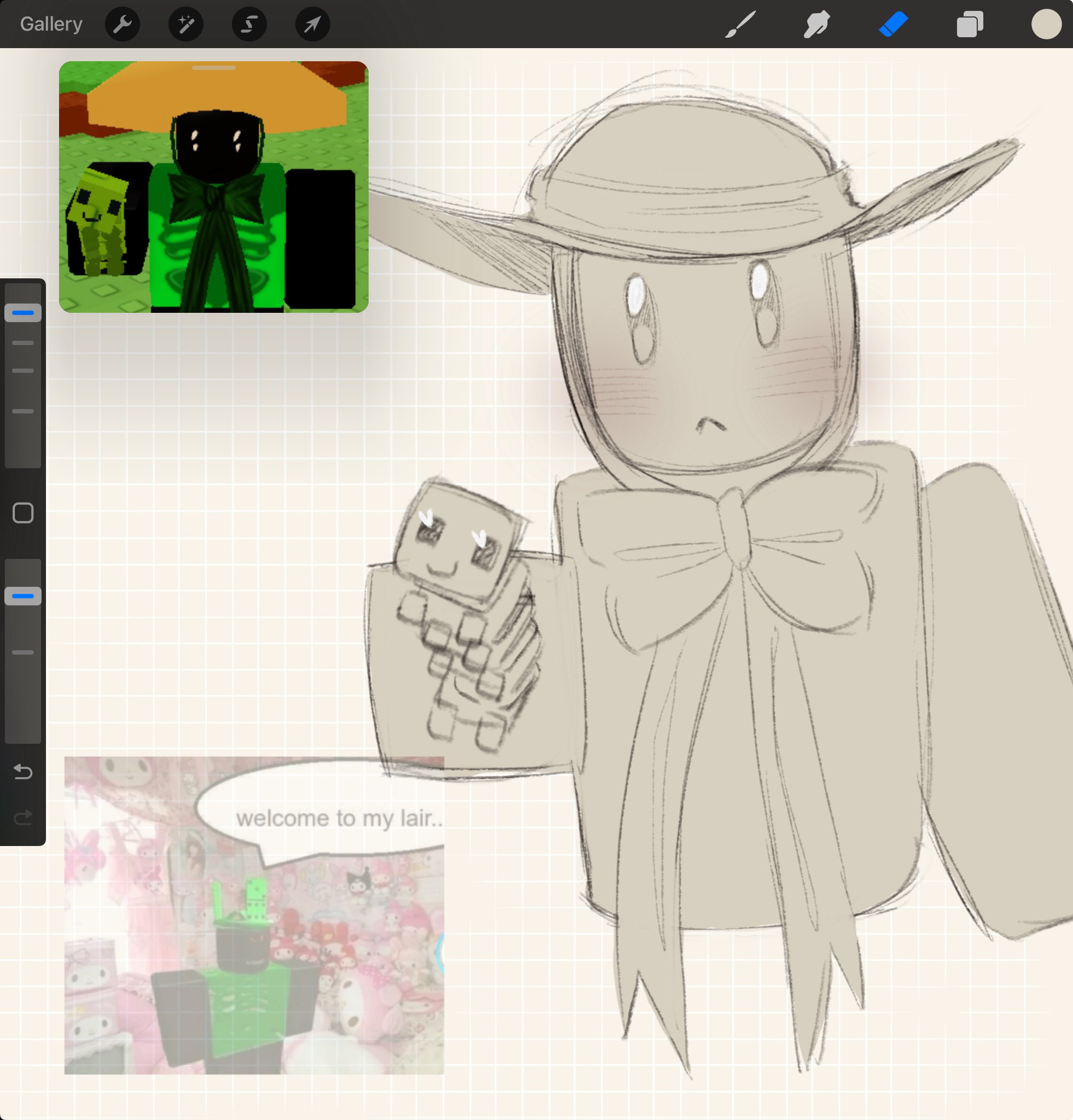Return to the Gallery
Viewport: 1073px width, 1120px height.
[x=51, y=24]
